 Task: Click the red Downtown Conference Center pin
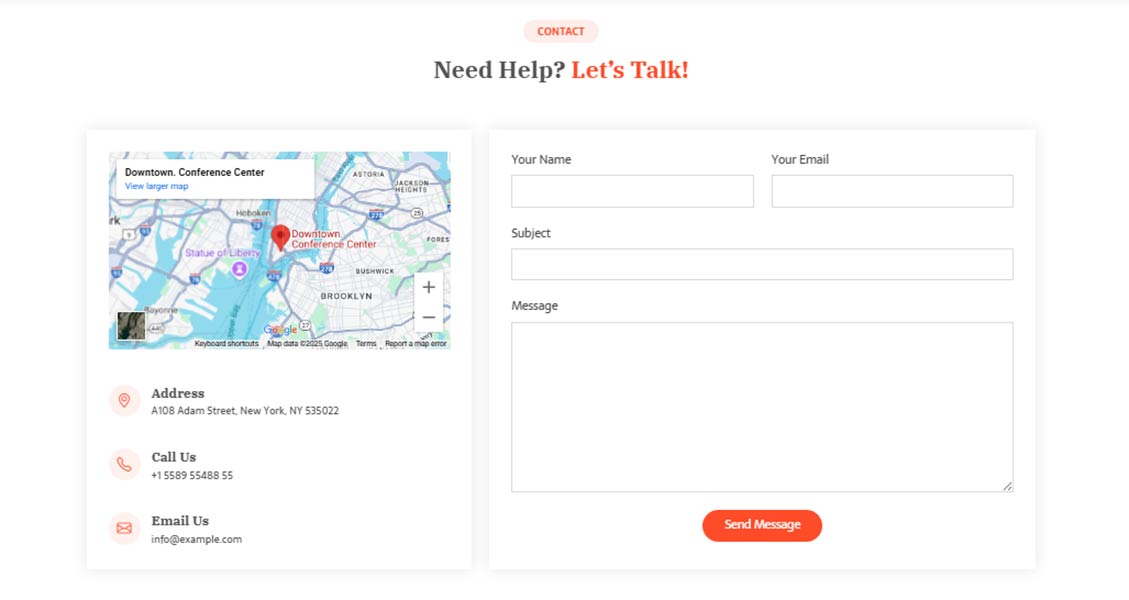pyautogui.click(x=281, y=237)
